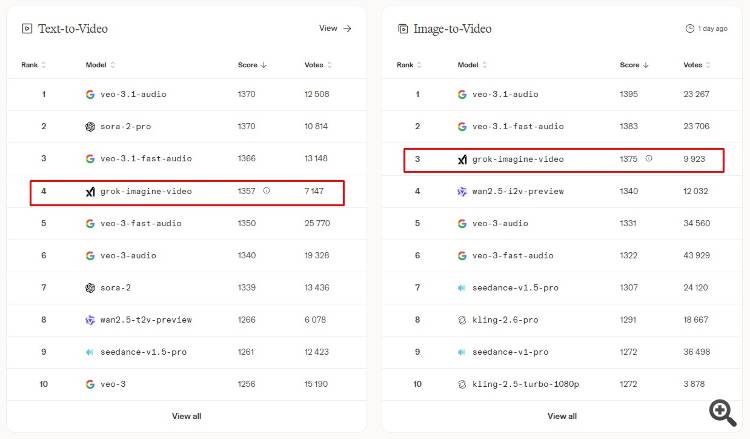Click votes value 12 508

(x=317, y=94)
